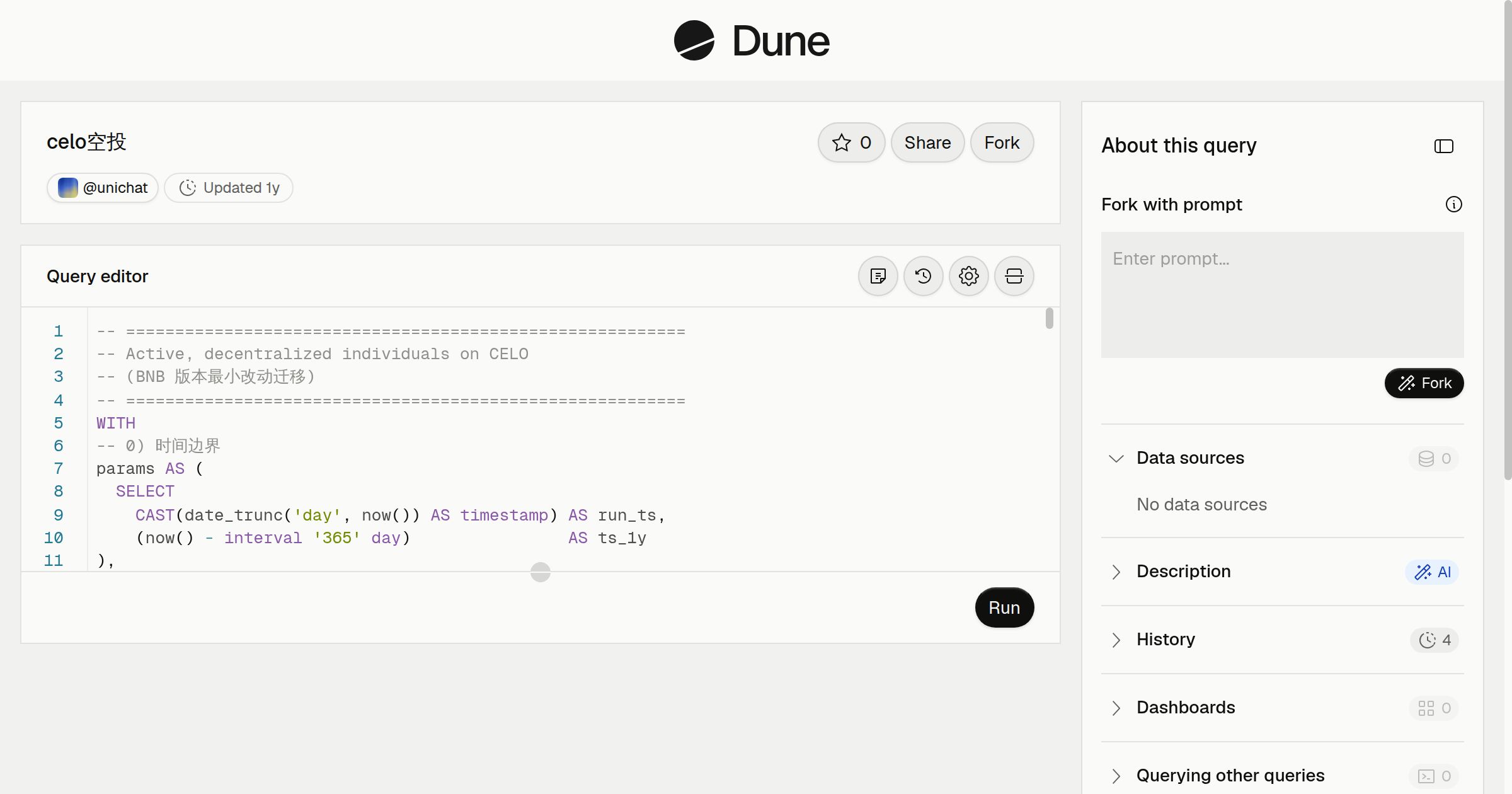Click the AI description badge

click(1432, 572)
